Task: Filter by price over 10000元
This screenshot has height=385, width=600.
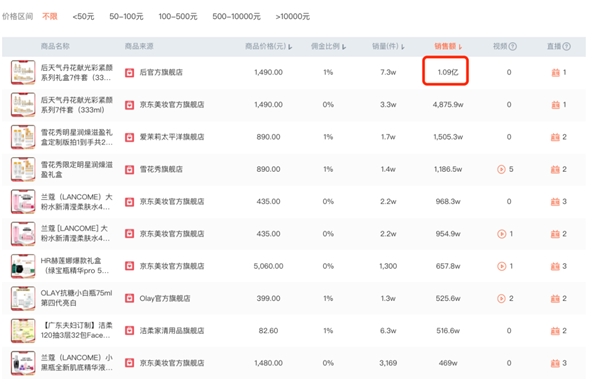Action: [x=293, y=16]
